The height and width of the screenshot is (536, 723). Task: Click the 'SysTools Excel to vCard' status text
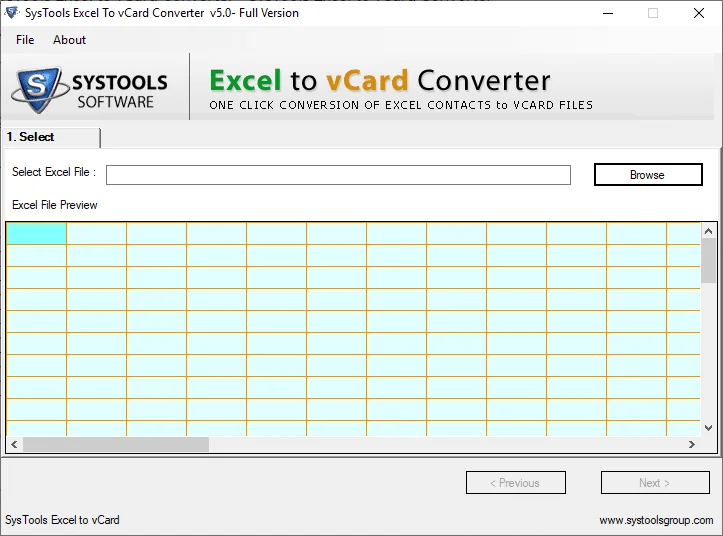tap(62, 520)
